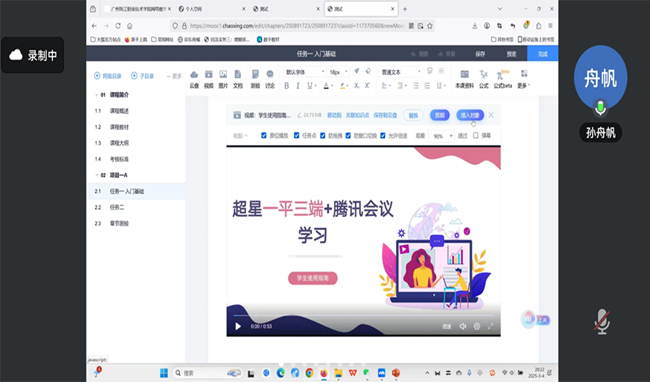Click the blue 完成 finish button

(x=543, y=54)
